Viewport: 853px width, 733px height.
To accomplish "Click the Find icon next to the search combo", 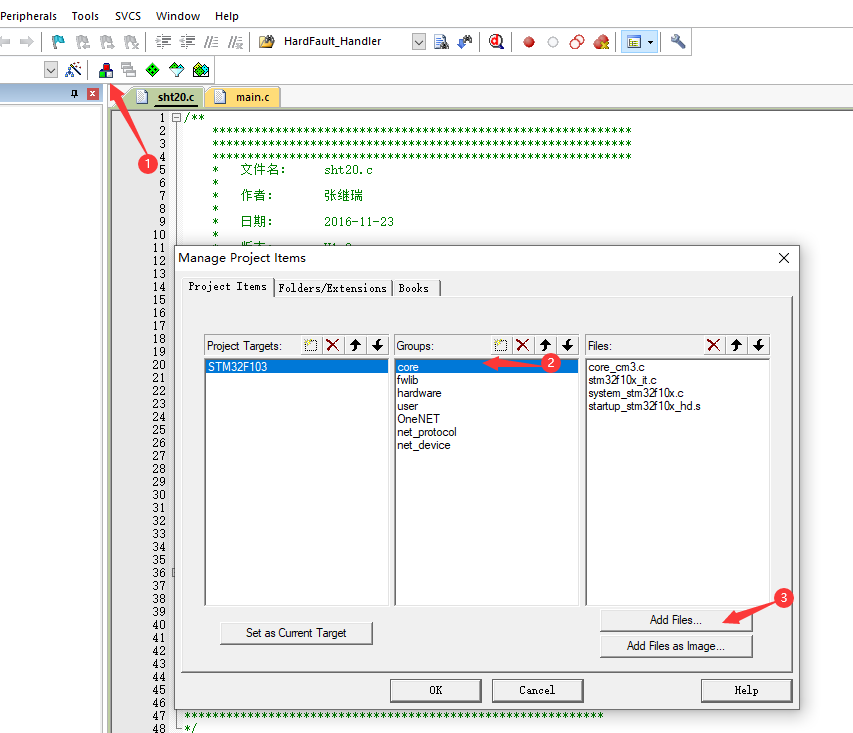I will tap(441, 41).
